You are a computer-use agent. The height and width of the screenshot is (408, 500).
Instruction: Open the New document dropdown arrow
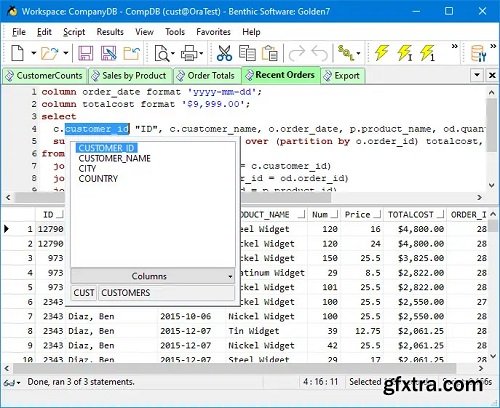click(33, 53)
